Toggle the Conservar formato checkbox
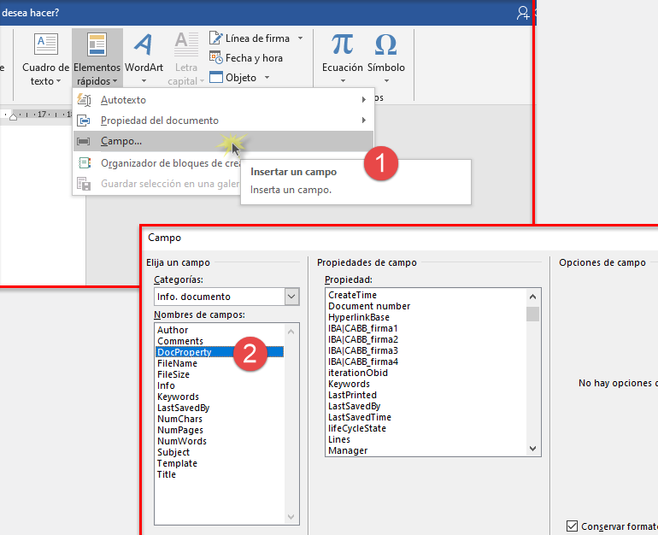This screenshot has width=658, height=535. pyautogui.click(x=572, y=526)
